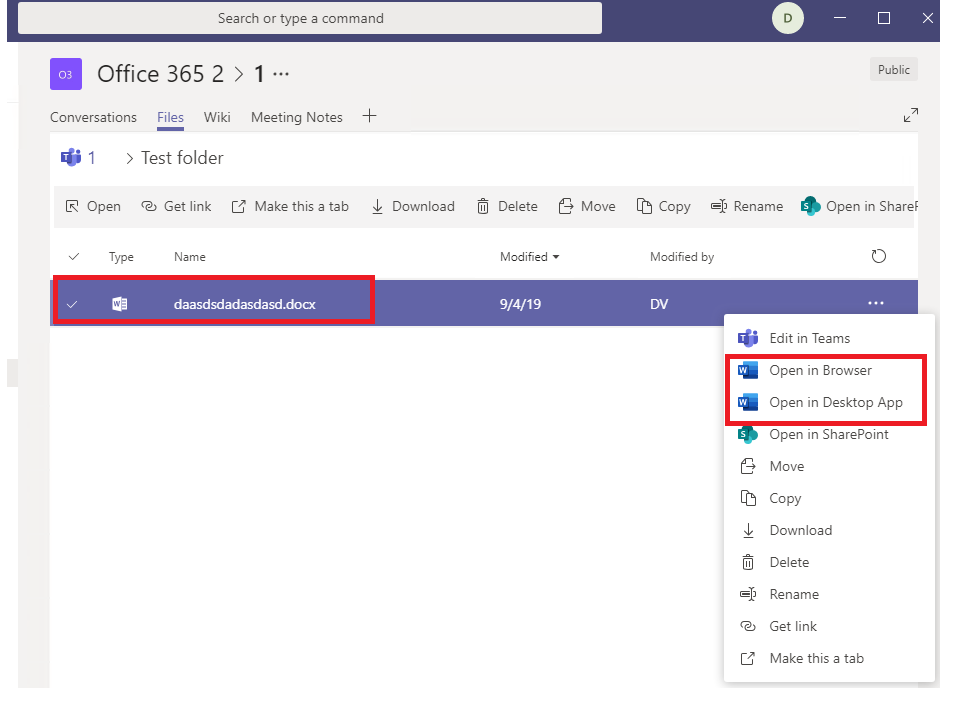Screen dimensions: 974x706
Task: Click SharePoint icon in context menu
Action: click(x=748, y=435)
